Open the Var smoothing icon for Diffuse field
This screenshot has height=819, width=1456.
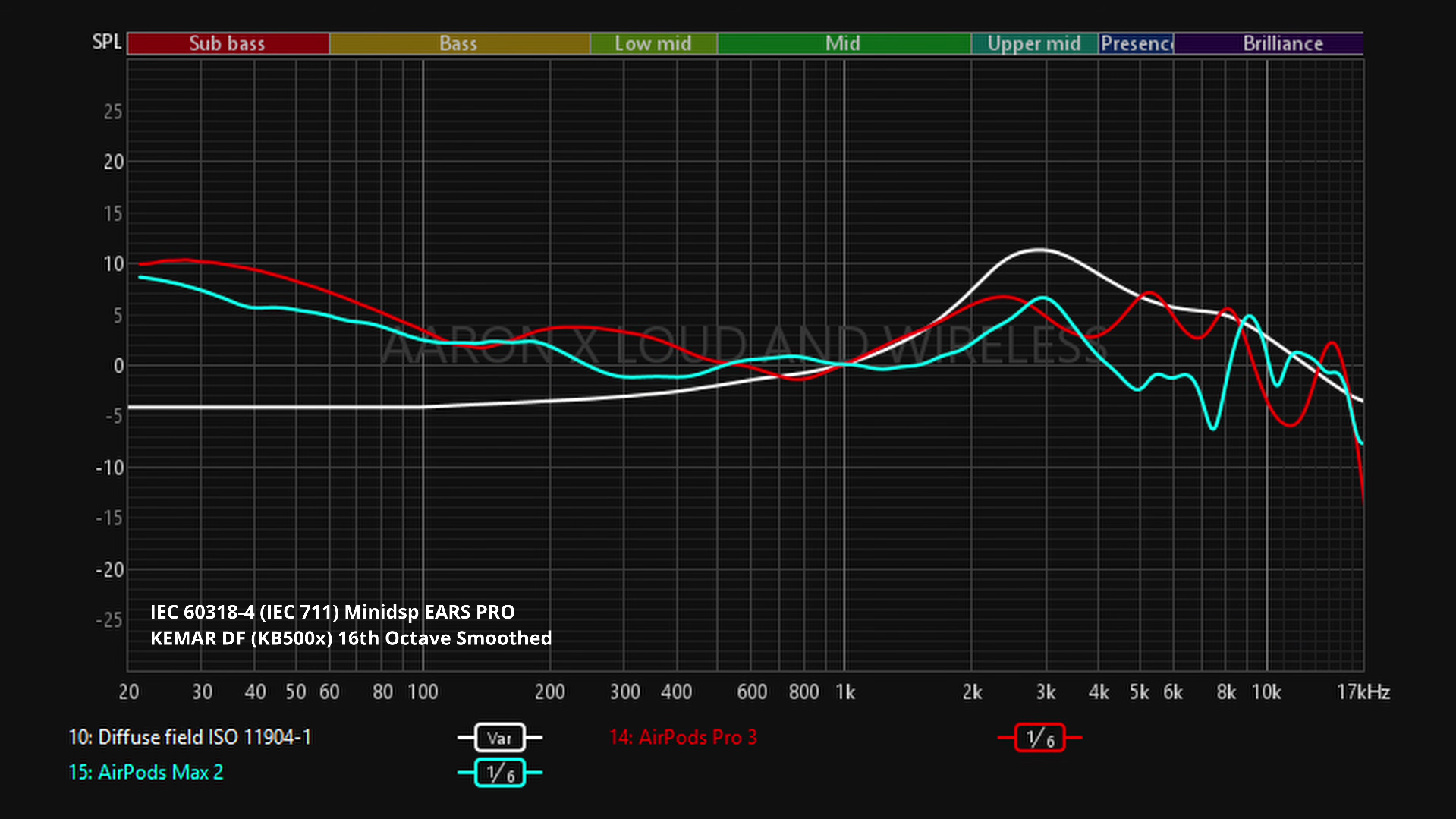499,737
